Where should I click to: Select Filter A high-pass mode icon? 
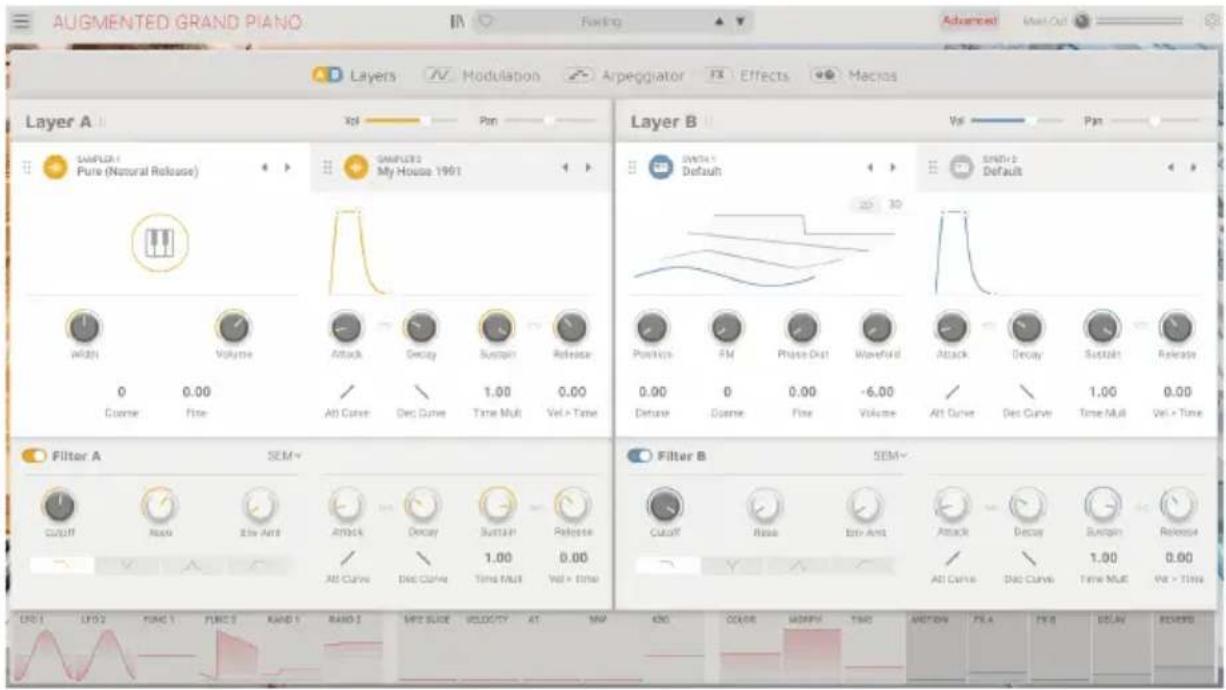pyautogui.click(x=259, y=566)
